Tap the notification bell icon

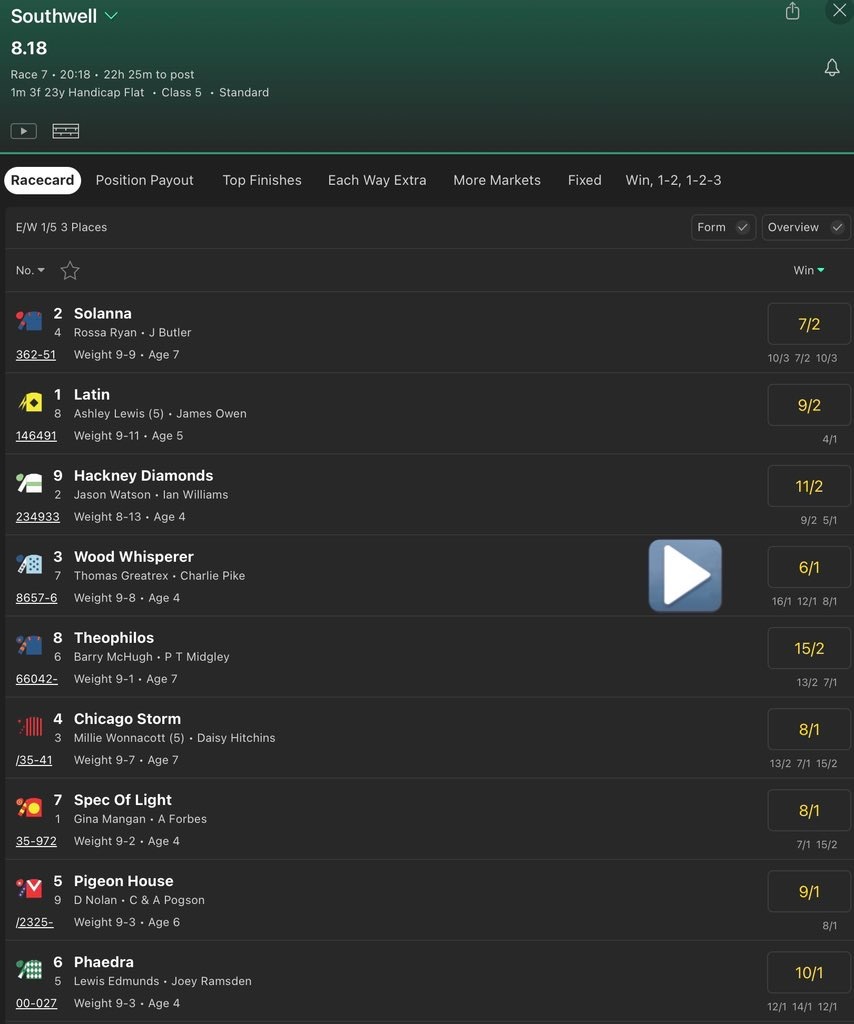[831, 68]
